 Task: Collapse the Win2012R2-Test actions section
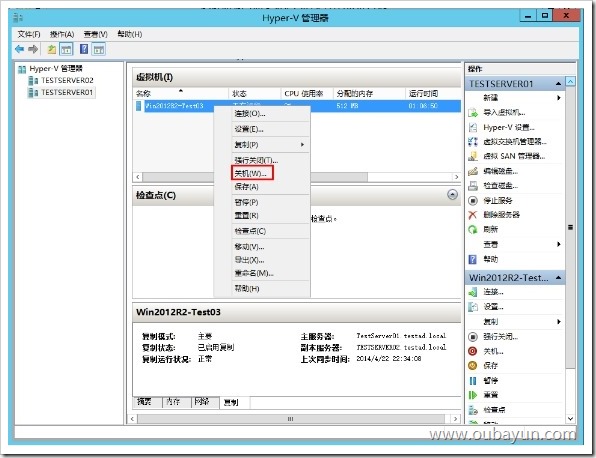558,277
